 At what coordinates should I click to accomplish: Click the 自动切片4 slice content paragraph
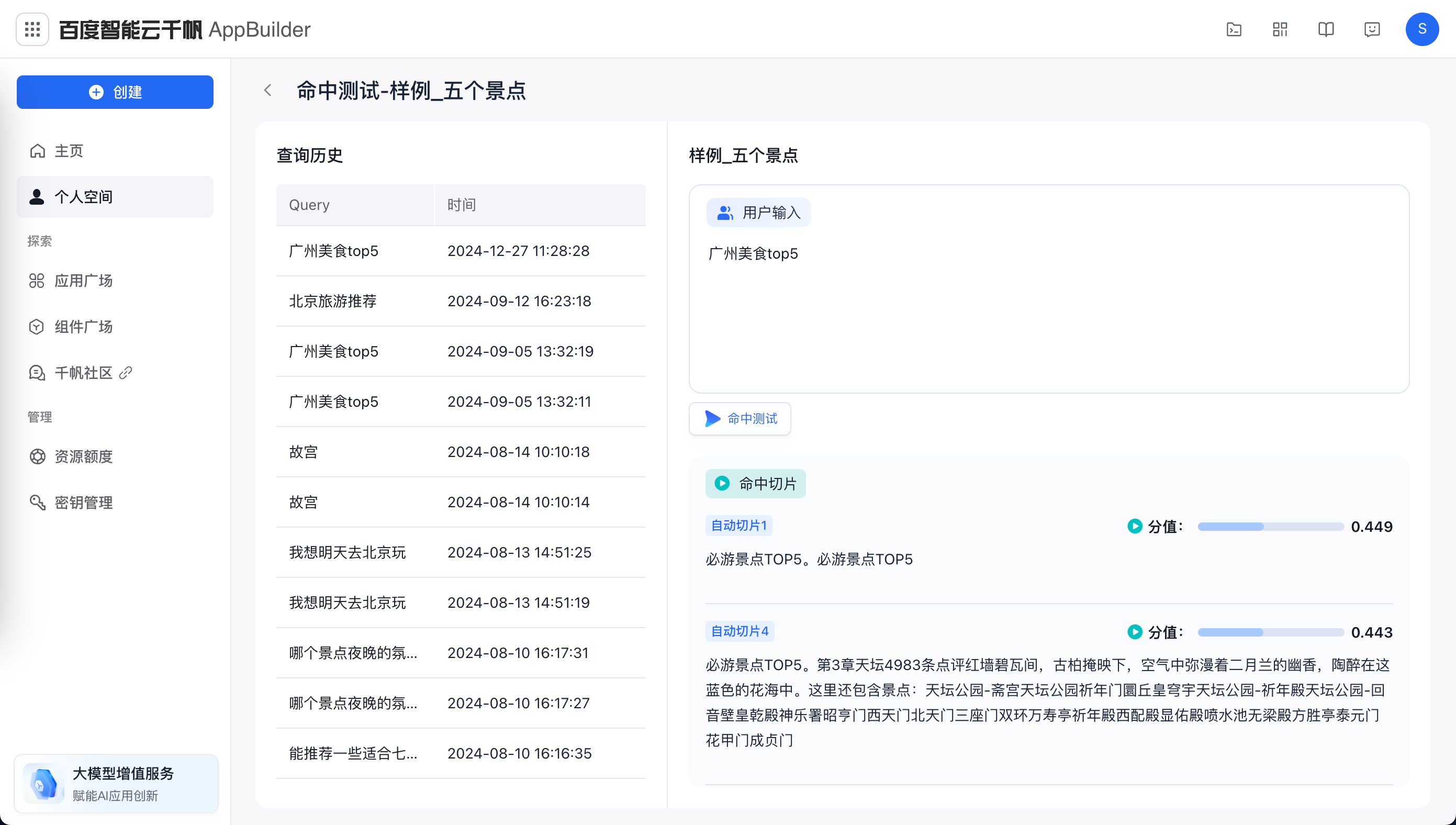coord(1048,703)
